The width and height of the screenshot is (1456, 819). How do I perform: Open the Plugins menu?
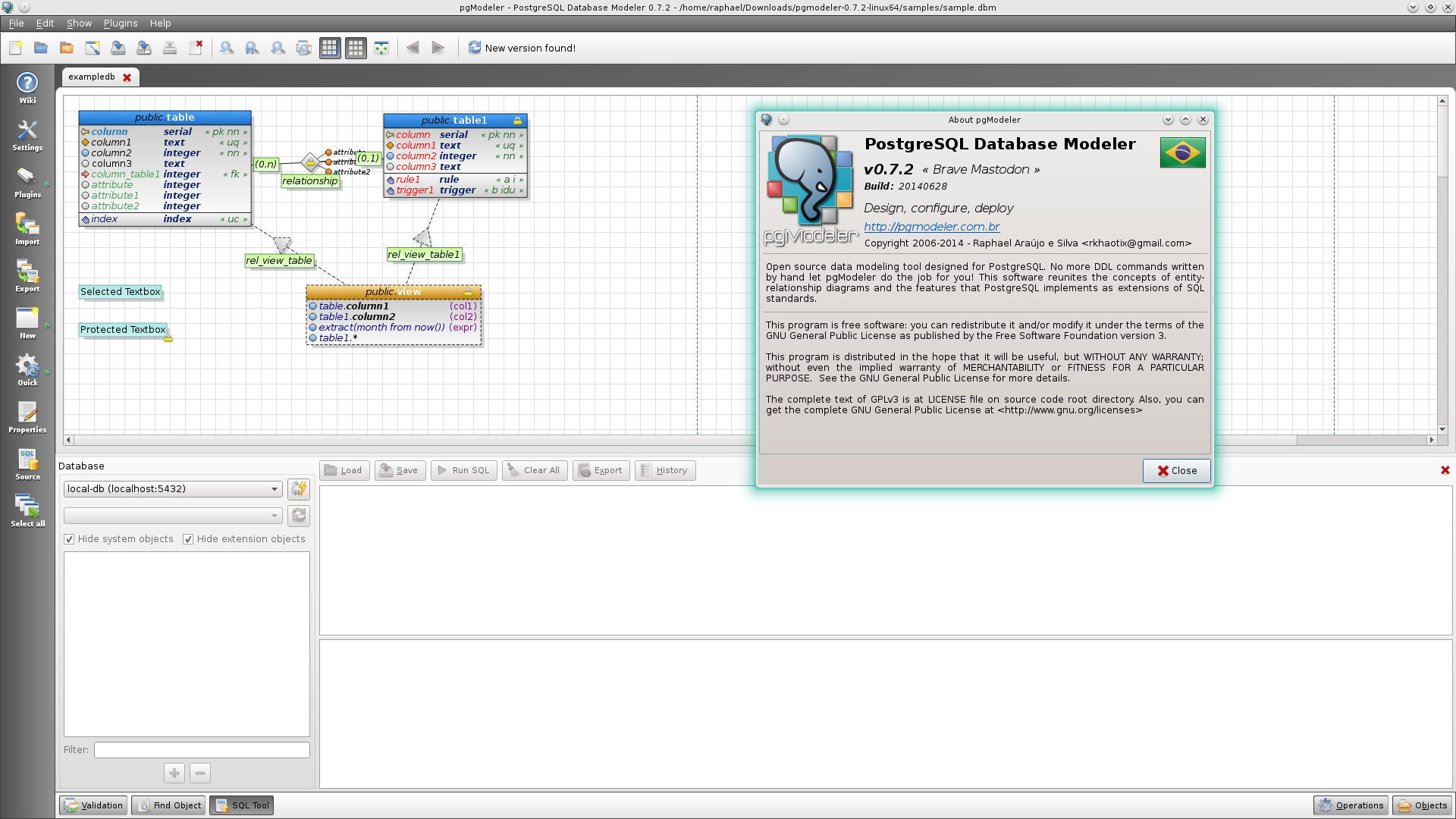pos(121,24)
